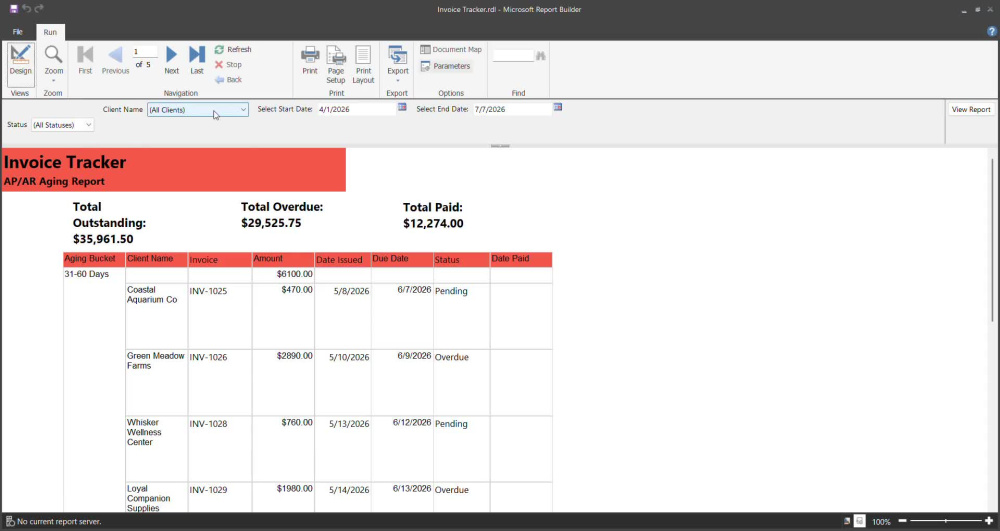Screen dimensions: 1000x531
Task: Click the zoom slider in status bar
Action: [946, 521]
